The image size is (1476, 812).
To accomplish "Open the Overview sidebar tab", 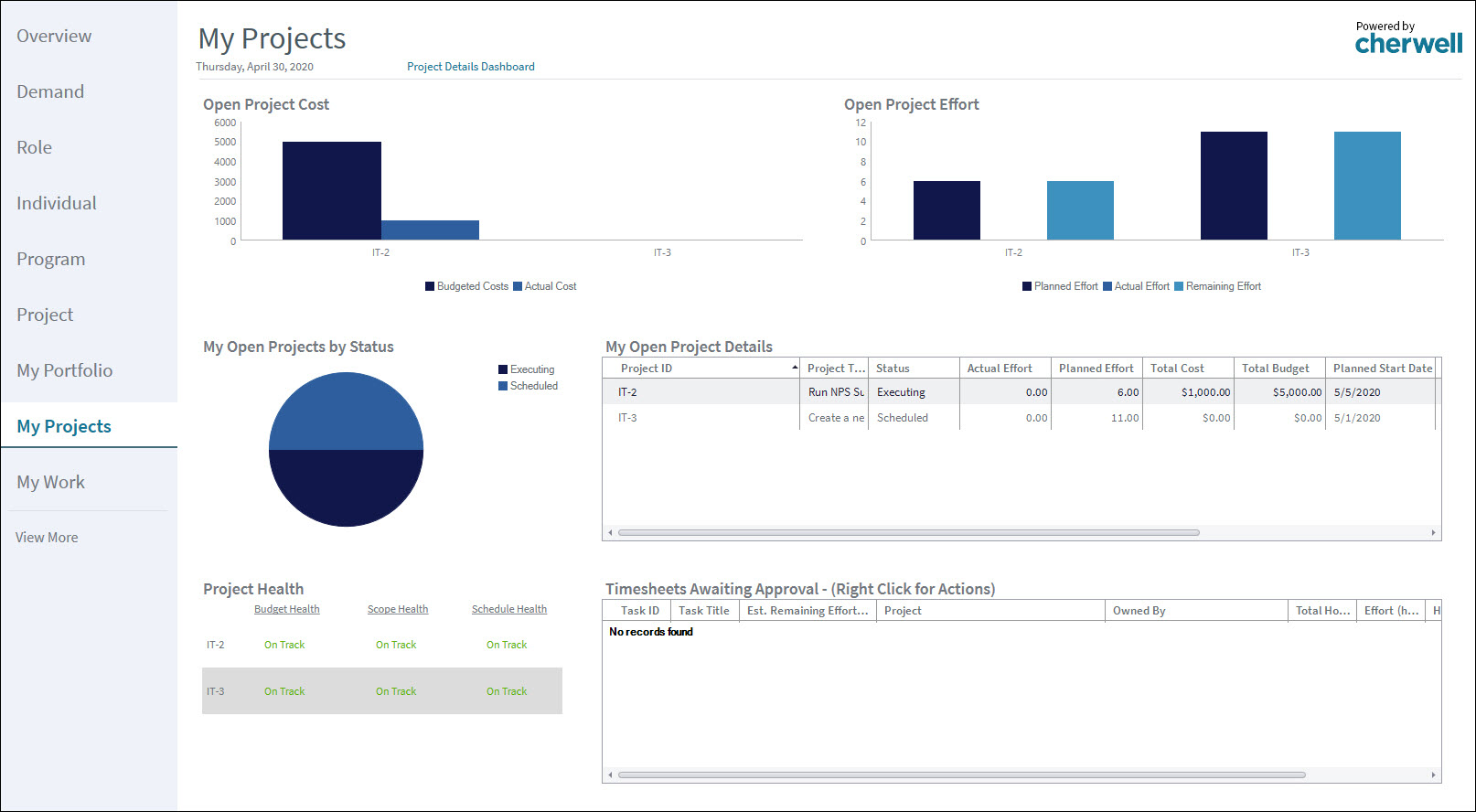I will click(54, 36).
